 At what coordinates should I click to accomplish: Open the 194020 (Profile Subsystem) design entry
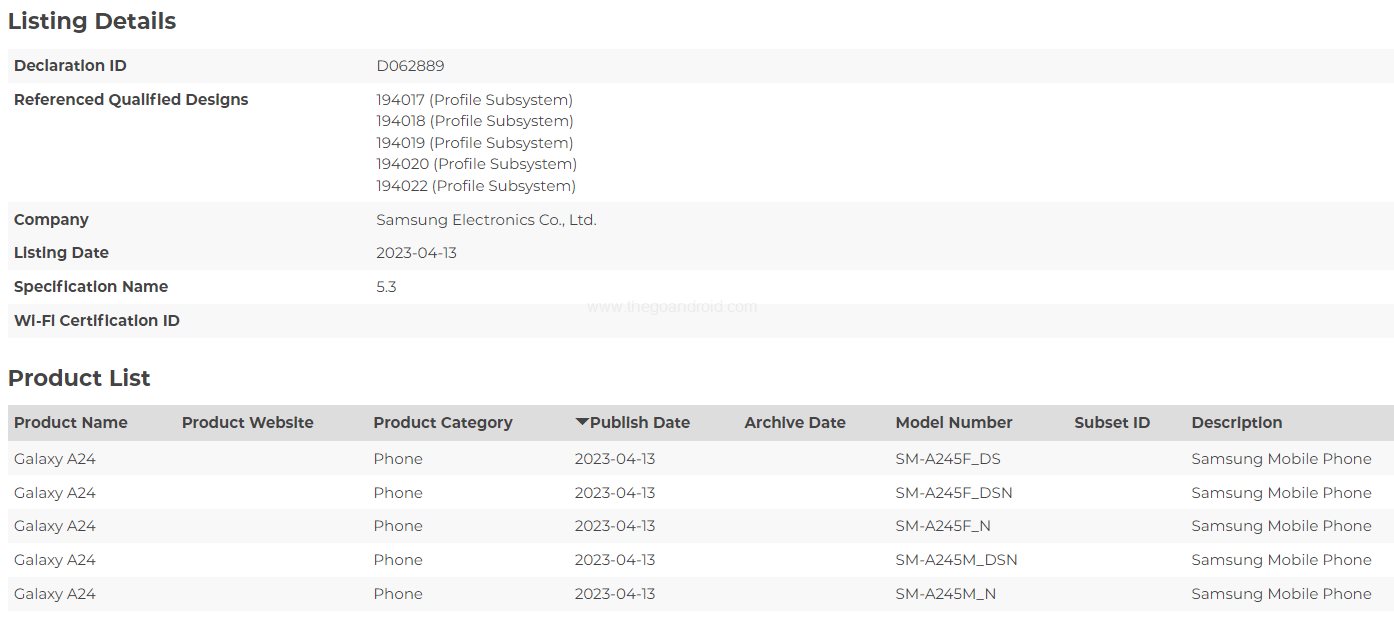(x=476, y=164)
